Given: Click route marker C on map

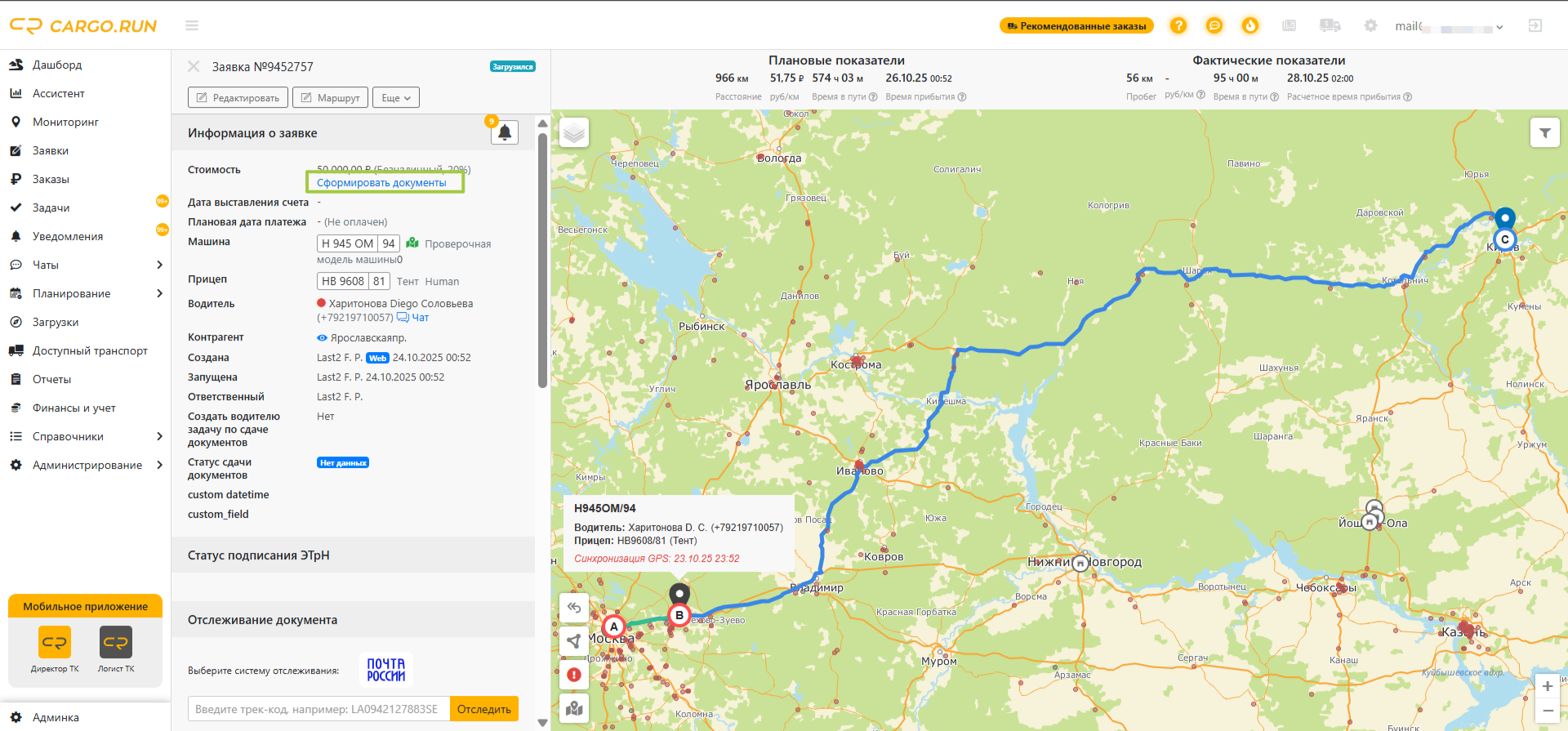Looking at the screenshot, I should 1504,239.
